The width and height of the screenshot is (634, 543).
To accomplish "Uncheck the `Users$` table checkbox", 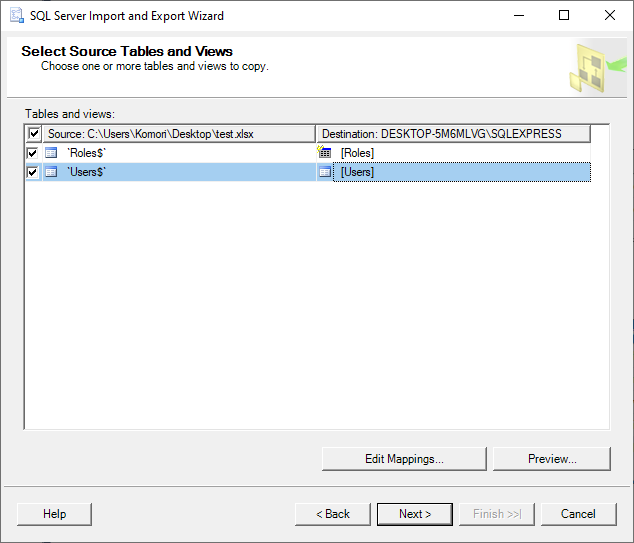I will click(x=33, y=172).
